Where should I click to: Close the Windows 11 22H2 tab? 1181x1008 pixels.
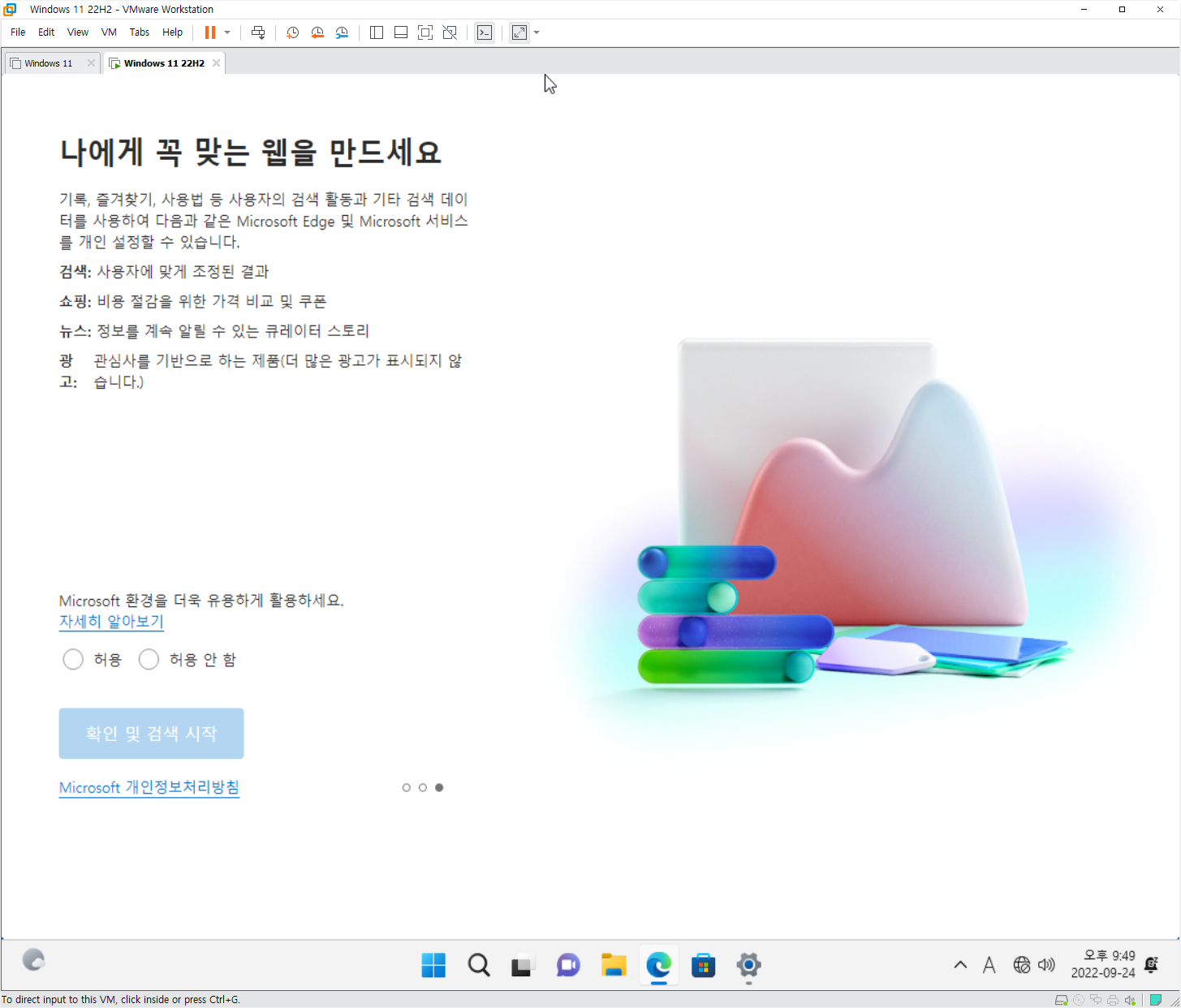coord(216,63)
